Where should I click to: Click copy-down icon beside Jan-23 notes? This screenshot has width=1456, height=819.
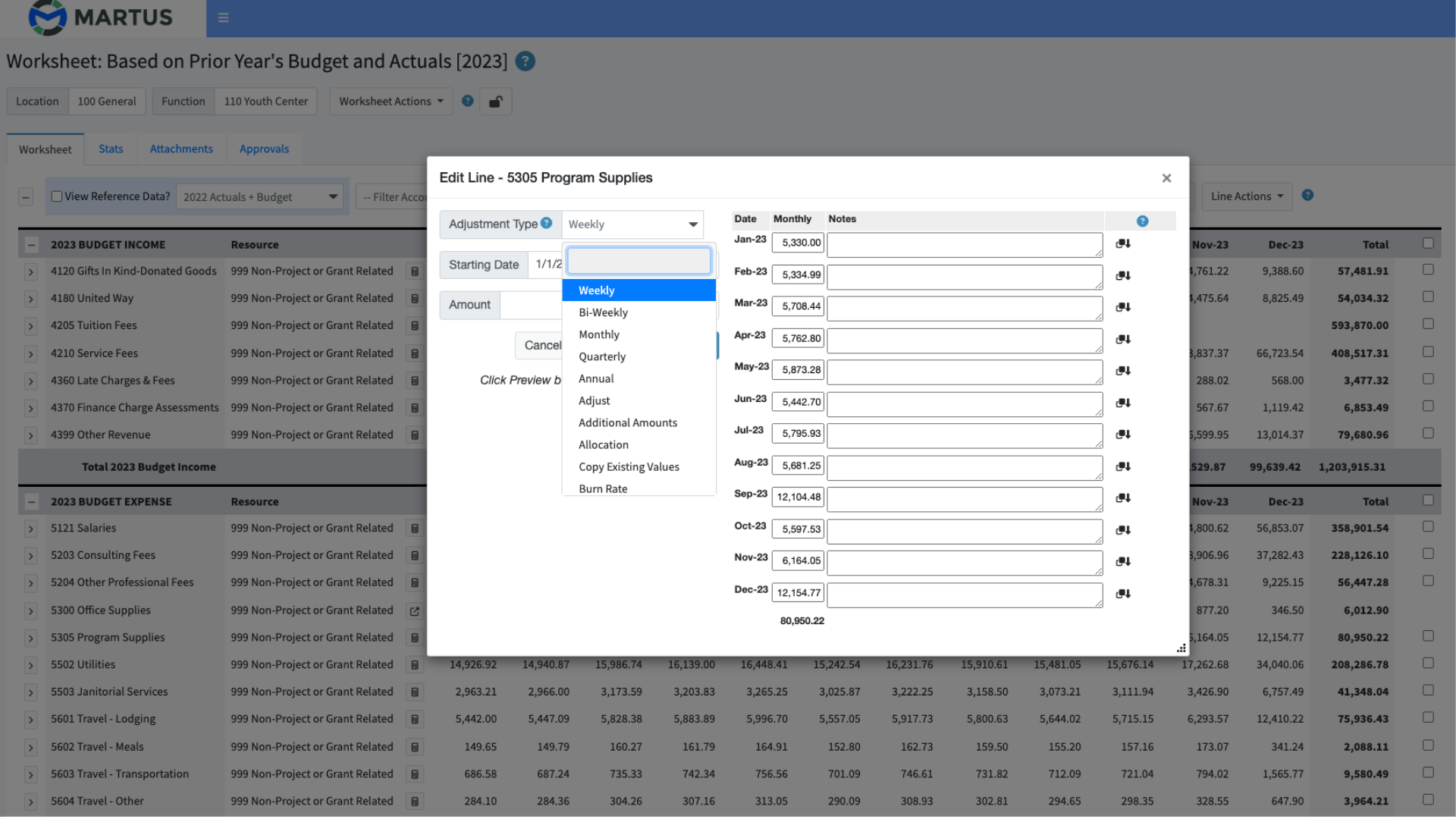pyautogui.click(x=1122, y=243)
